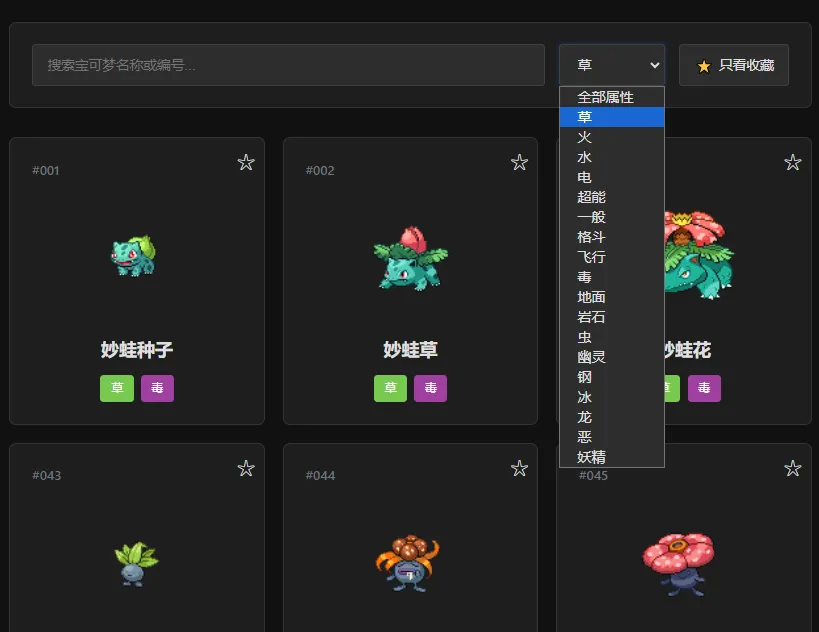This screenshot has height=632, width=819.
Task: Focus the 搜索宝可梦名称或编号 search field
Action: click(288, 65)
